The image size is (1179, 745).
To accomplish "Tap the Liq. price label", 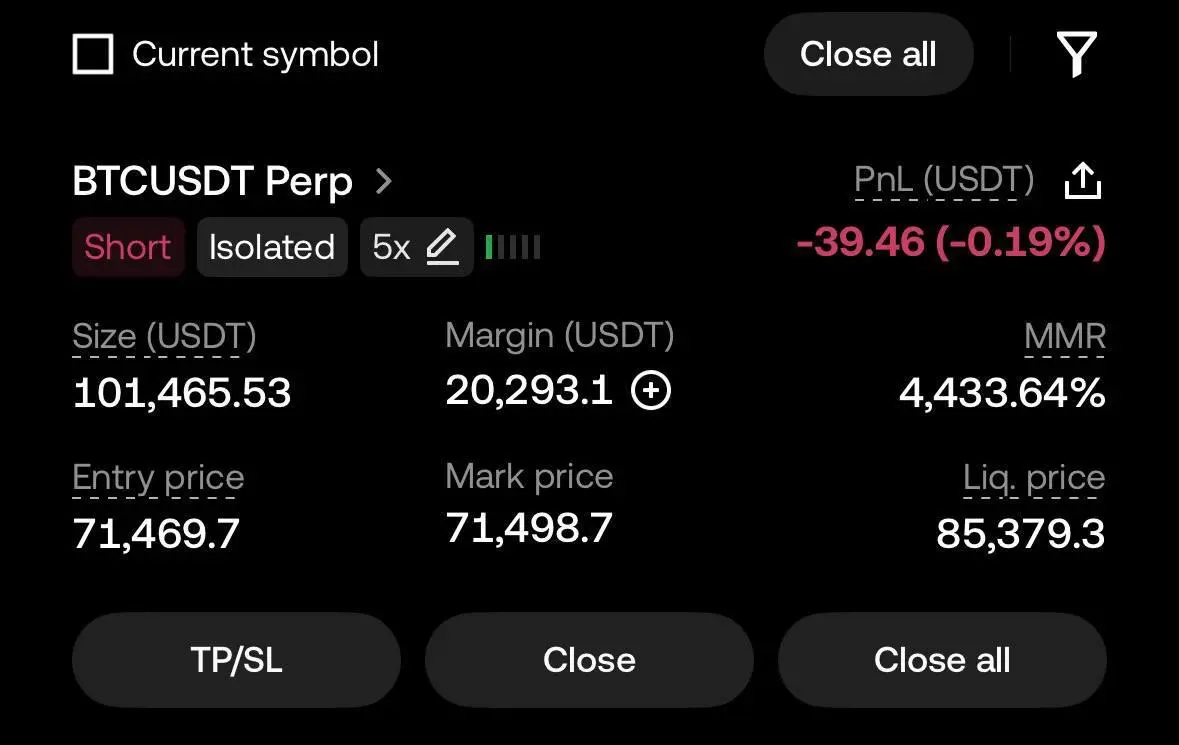I will [1034, 478].
